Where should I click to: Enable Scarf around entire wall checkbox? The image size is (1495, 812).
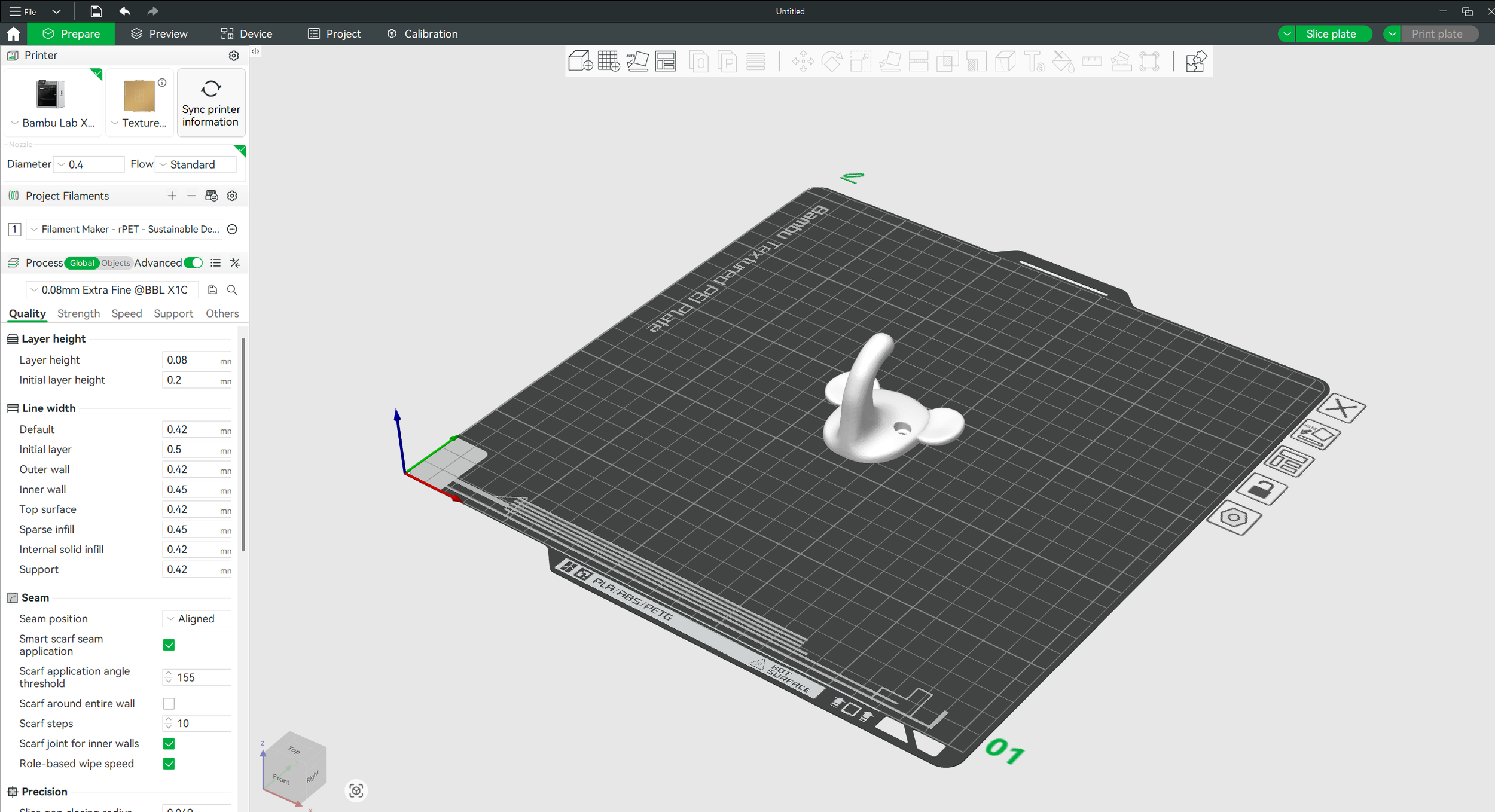tap(169, 703)
